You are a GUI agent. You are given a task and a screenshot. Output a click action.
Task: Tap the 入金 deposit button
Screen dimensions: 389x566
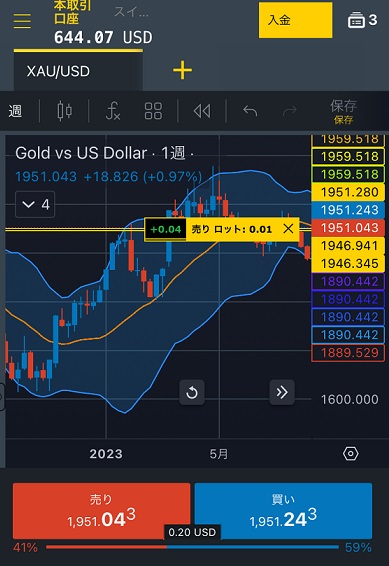pyautogui.click(x=296, y=20)
